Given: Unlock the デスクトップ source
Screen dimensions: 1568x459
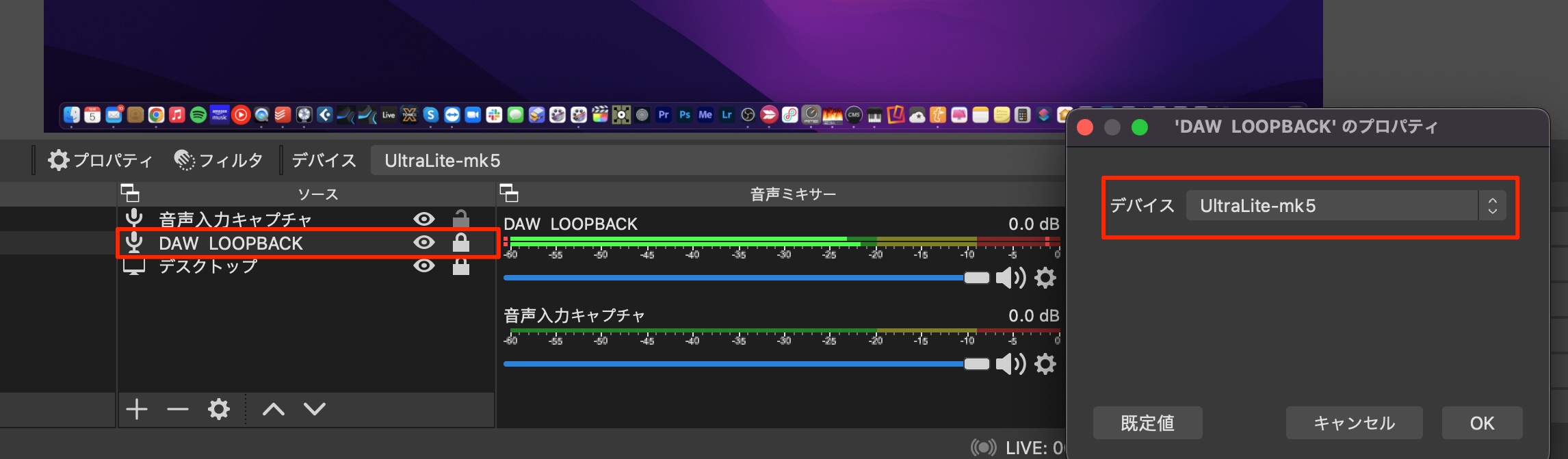Looking at the screenshot, I should click(x=461, y=266).
